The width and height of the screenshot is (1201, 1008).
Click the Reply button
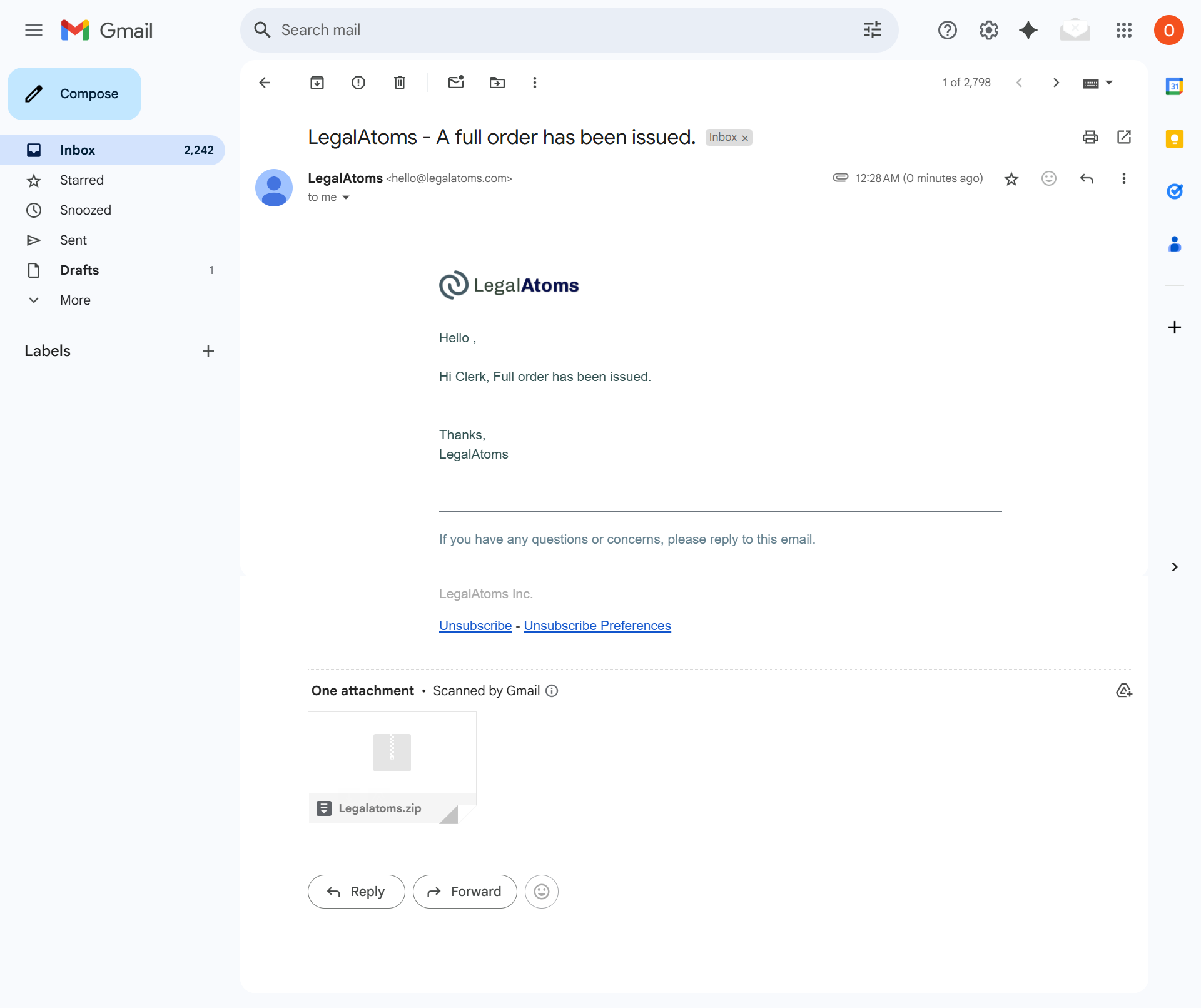[x=356, y=892]
